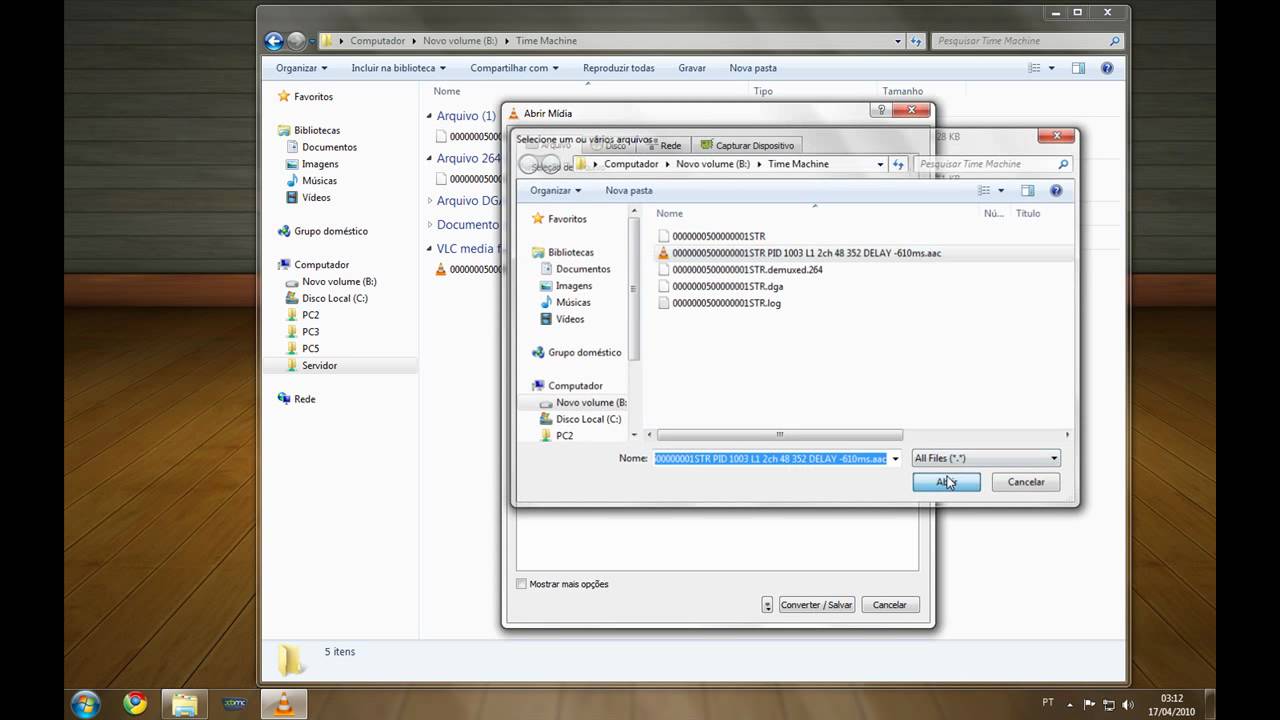Image resolution: width=1280 pixels, height=720 pixels.
Task: Select Documentos in the open-file dialog sidebar
Action: (x=583, y=269)
